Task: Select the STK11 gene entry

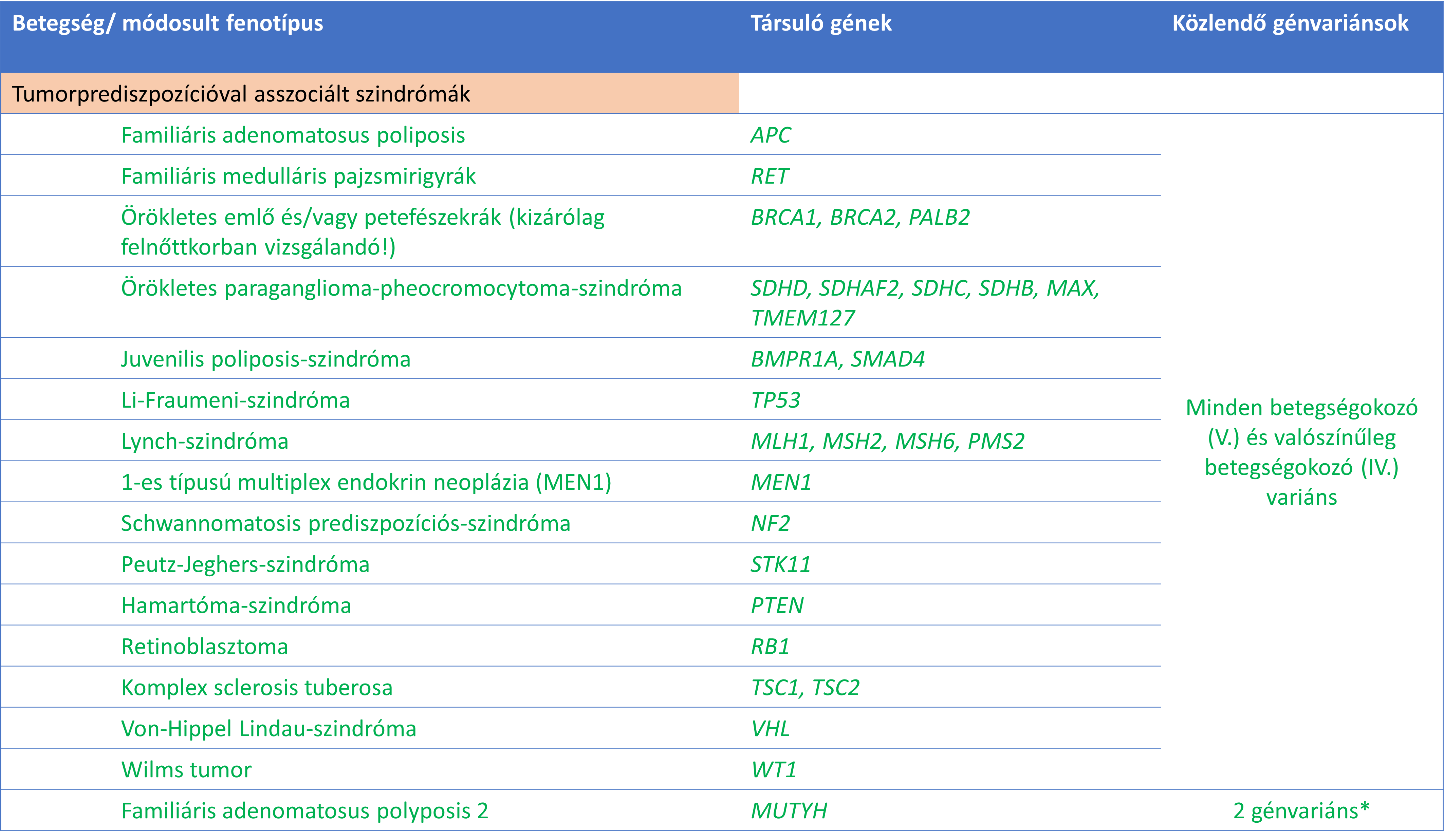Action: pos(780,564)
